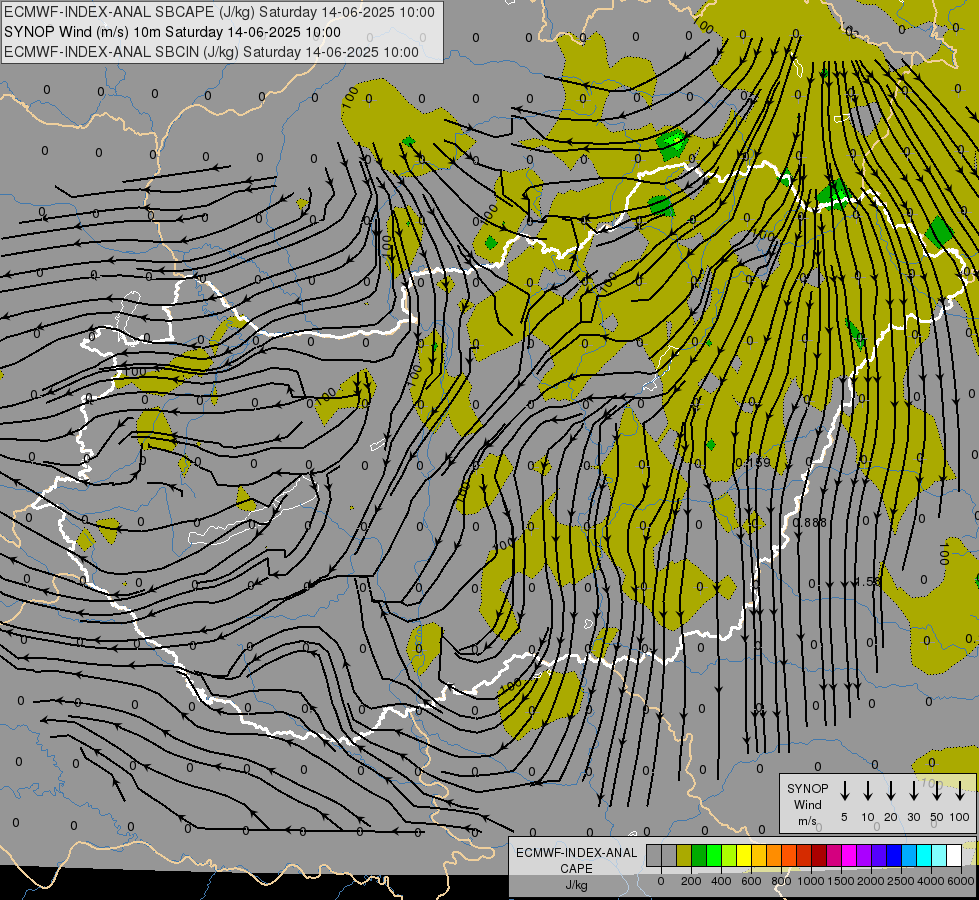Click the '30' label under wind arrow
The height and width of the screenshot is (900, 979).
point(913,817)
